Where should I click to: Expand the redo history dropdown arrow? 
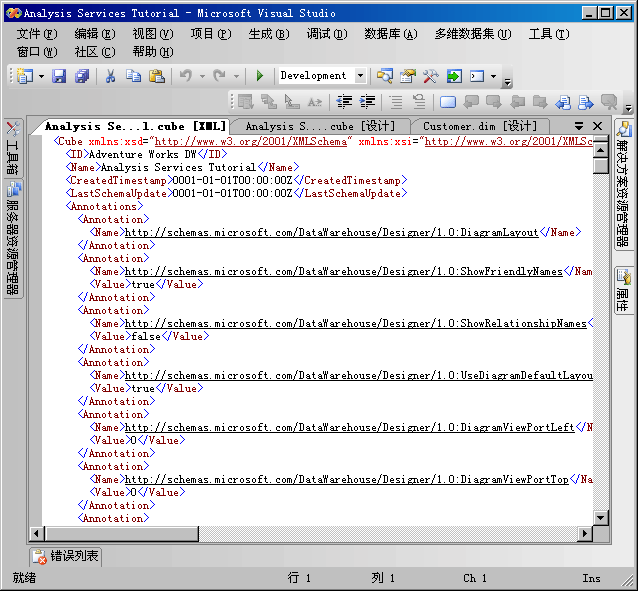click(236, 76)
